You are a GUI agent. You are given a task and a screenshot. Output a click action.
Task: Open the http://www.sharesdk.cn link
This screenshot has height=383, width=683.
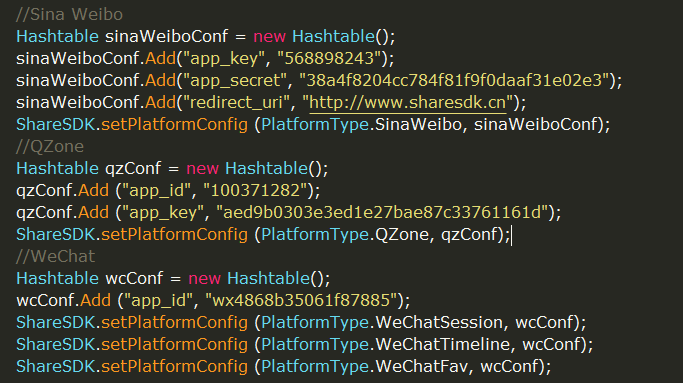point(408,103)
